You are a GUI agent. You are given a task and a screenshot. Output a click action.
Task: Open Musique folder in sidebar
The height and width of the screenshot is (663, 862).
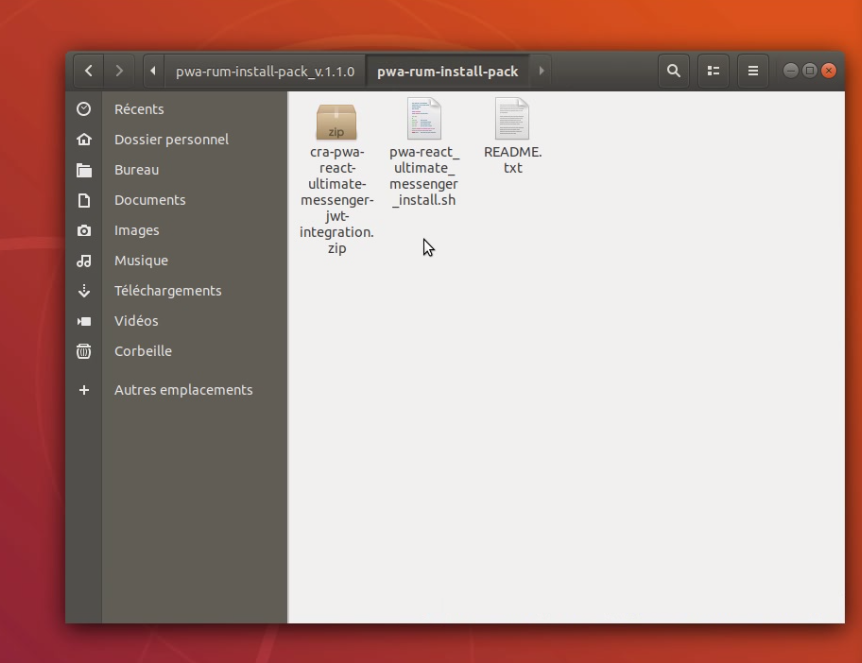(x=141, y=260)
